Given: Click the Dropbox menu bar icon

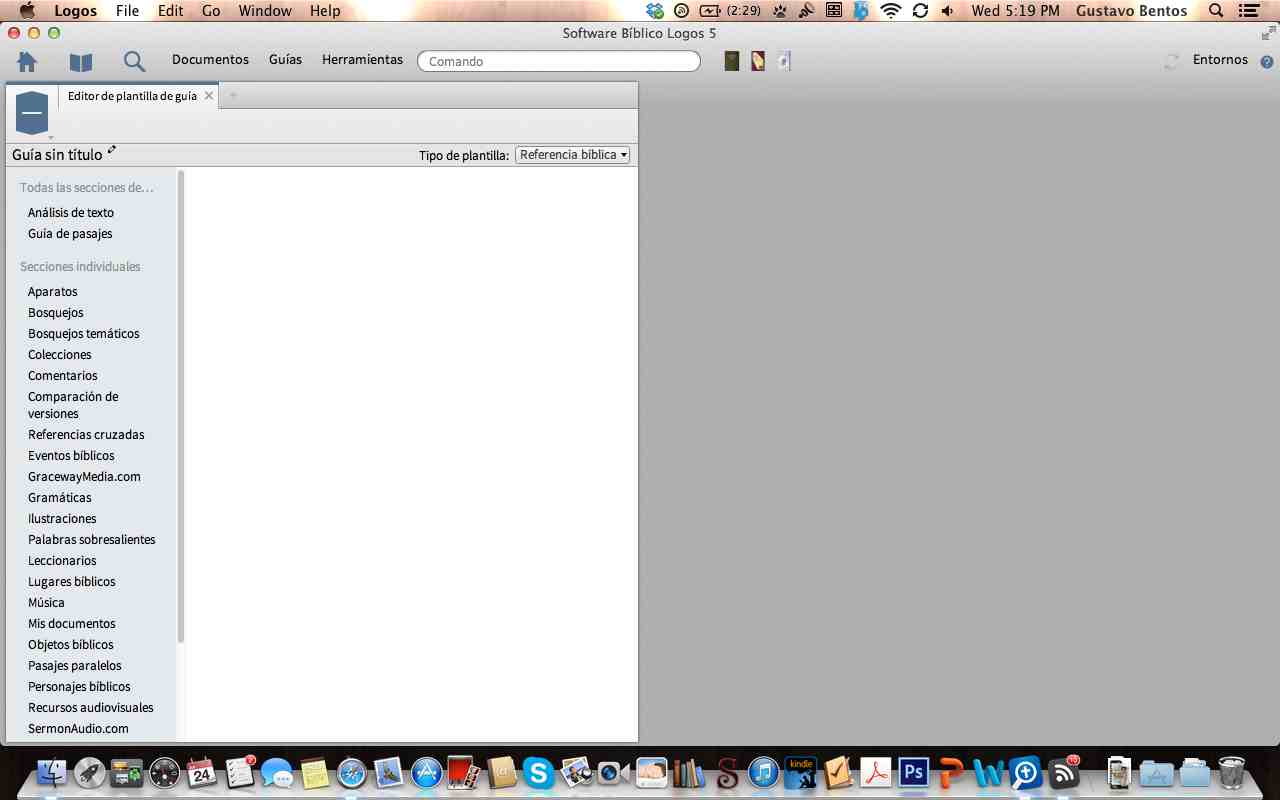Looking at the screenshot, I should [x=655, y=11].
